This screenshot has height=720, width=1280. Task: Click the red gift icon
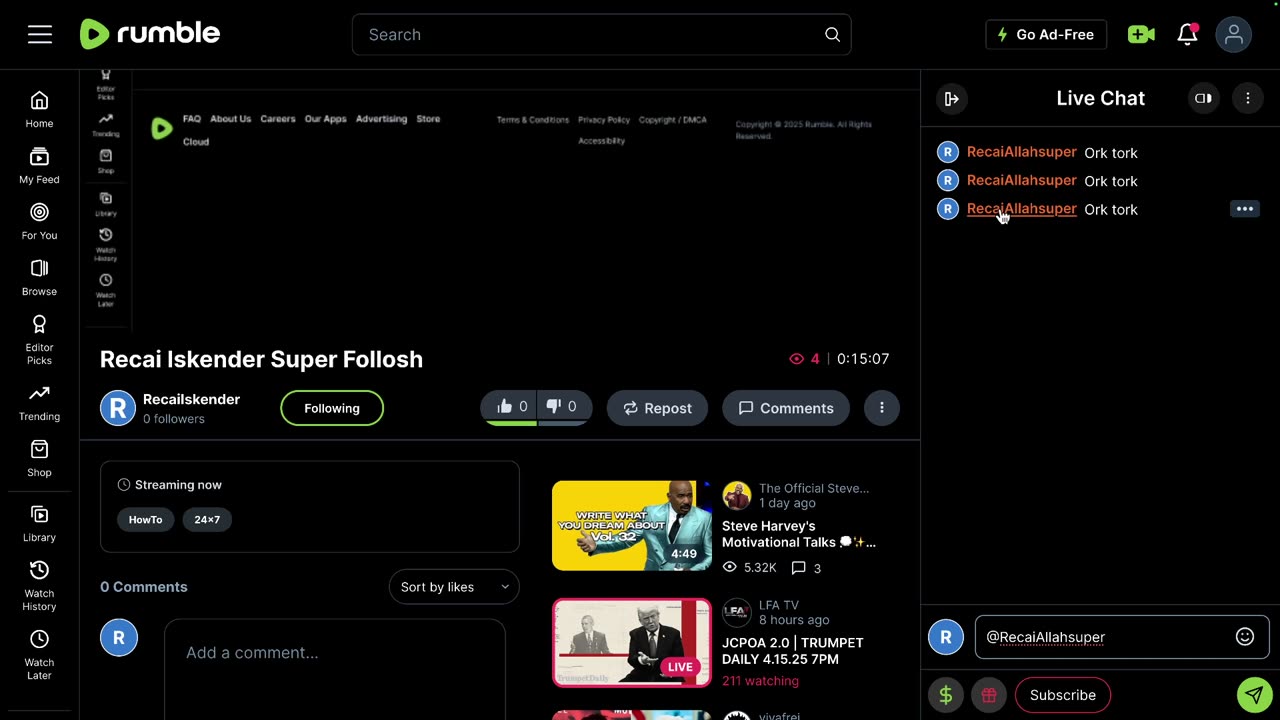(989, 695)
